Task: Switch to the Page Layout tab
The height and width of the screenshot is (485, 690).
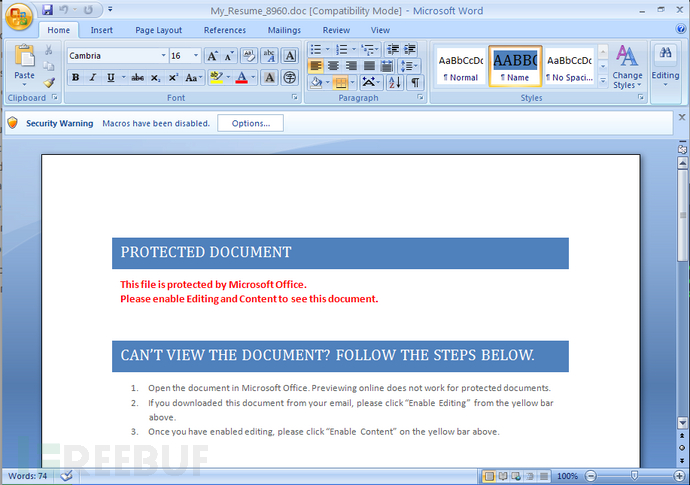Action: (158, 30)
